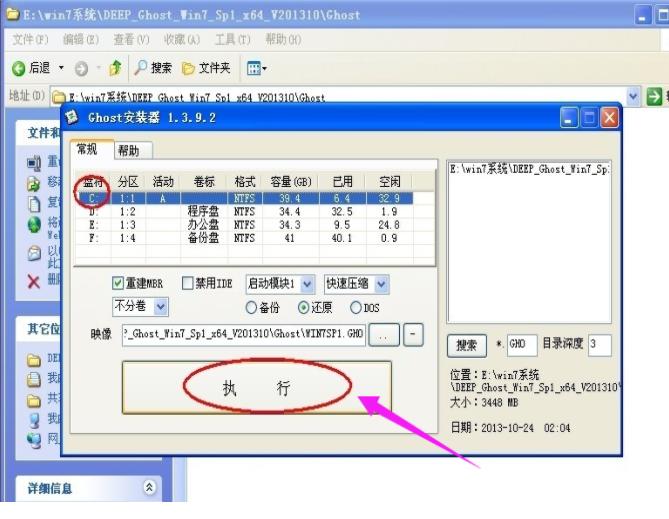The width and height of the screenshot is (669, 519).
Task: Open the 收藏(A) menu
Action: coord(182,40)
